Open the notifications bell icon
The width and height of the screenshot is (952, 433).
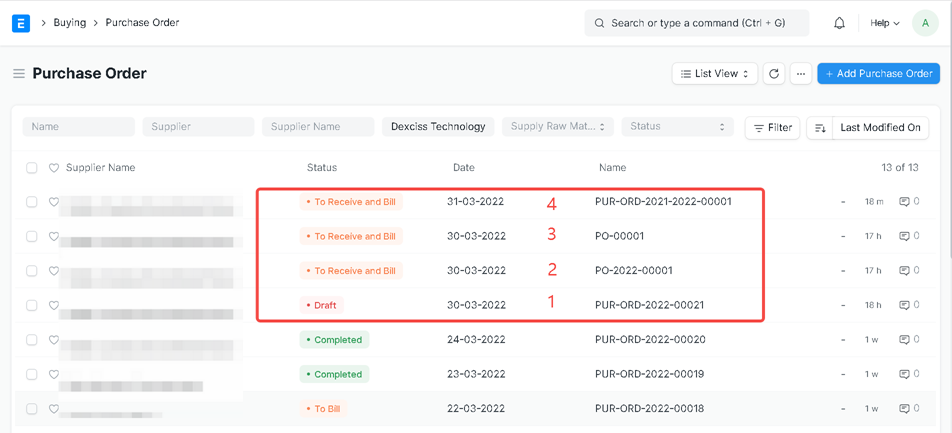pyautogui.click(x=839, y=23)
